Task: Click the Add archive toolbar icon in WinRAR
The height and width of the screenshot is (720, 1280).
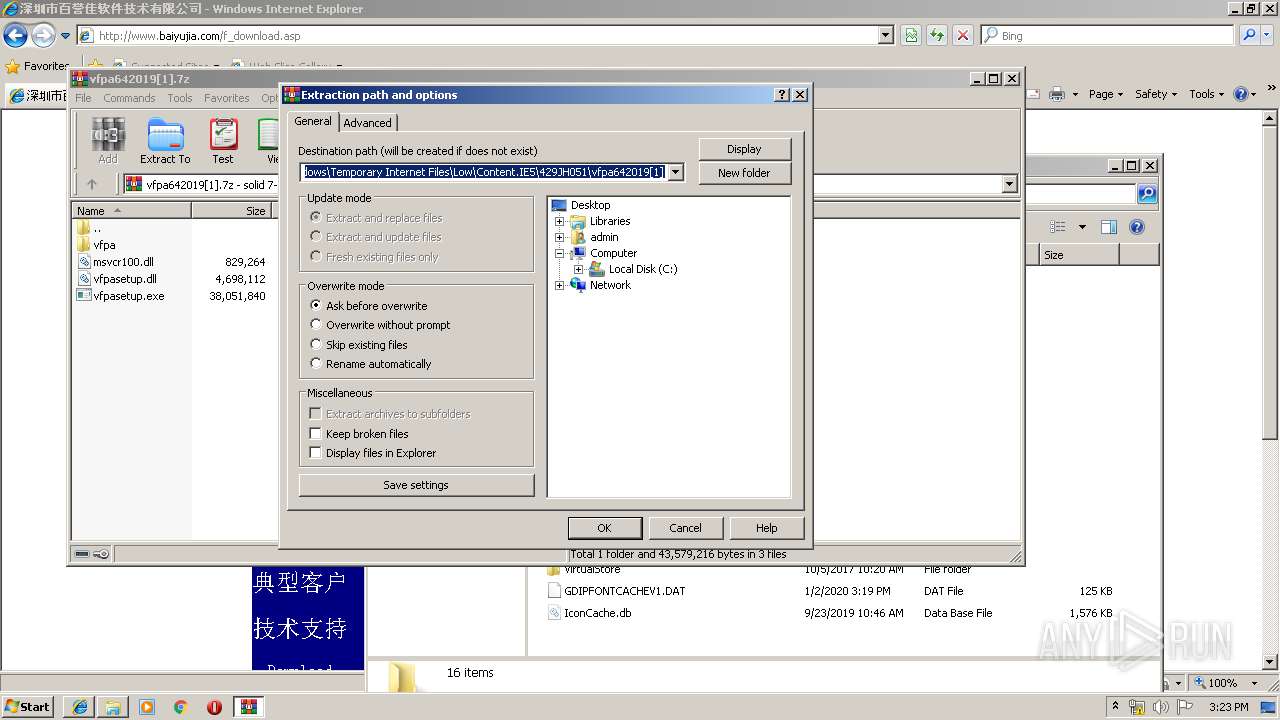Action: point(108,141)
